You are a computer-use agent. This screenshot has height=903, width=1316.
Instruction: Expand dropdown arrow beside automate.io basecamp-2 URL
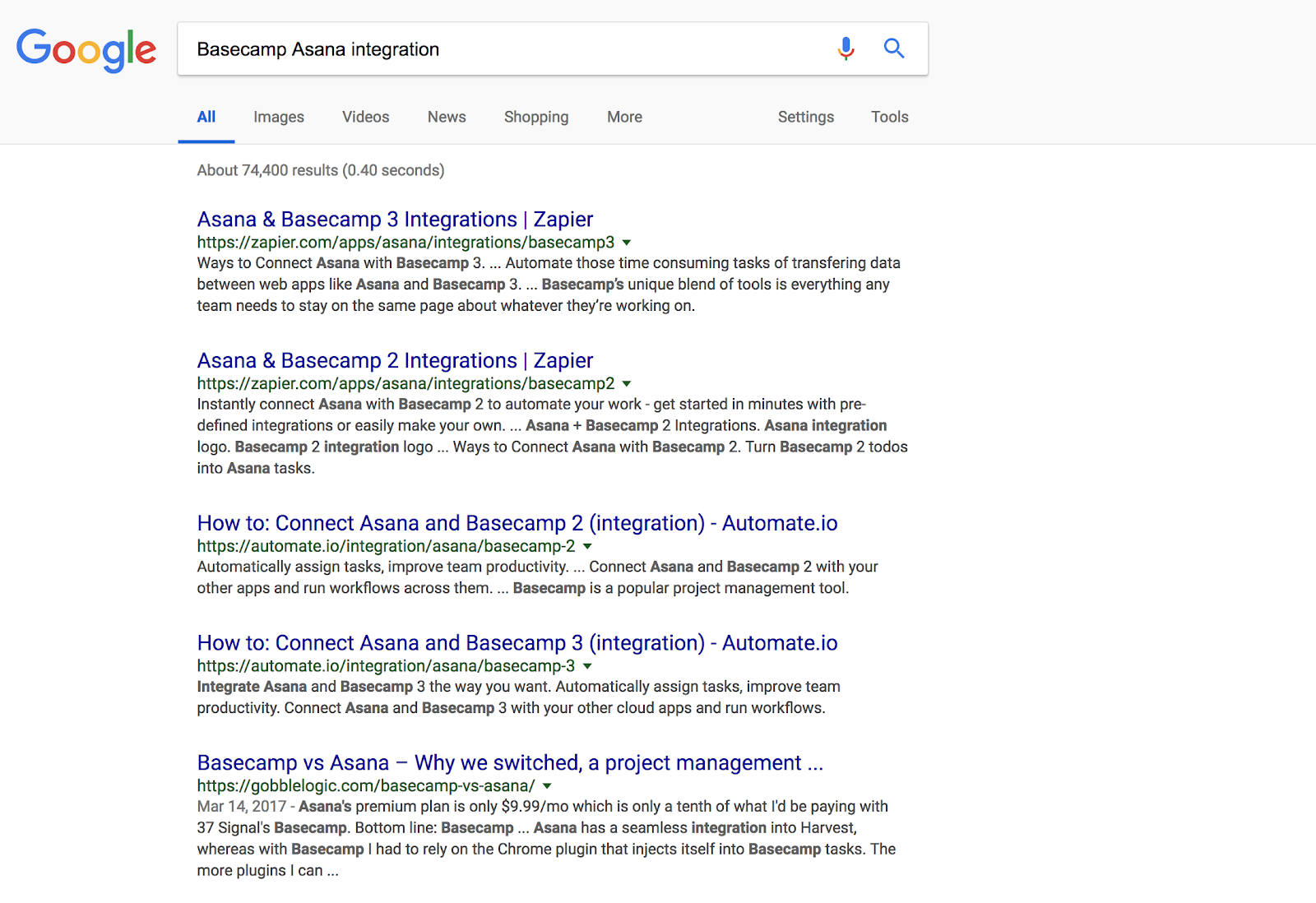click(x=587, y=547)
